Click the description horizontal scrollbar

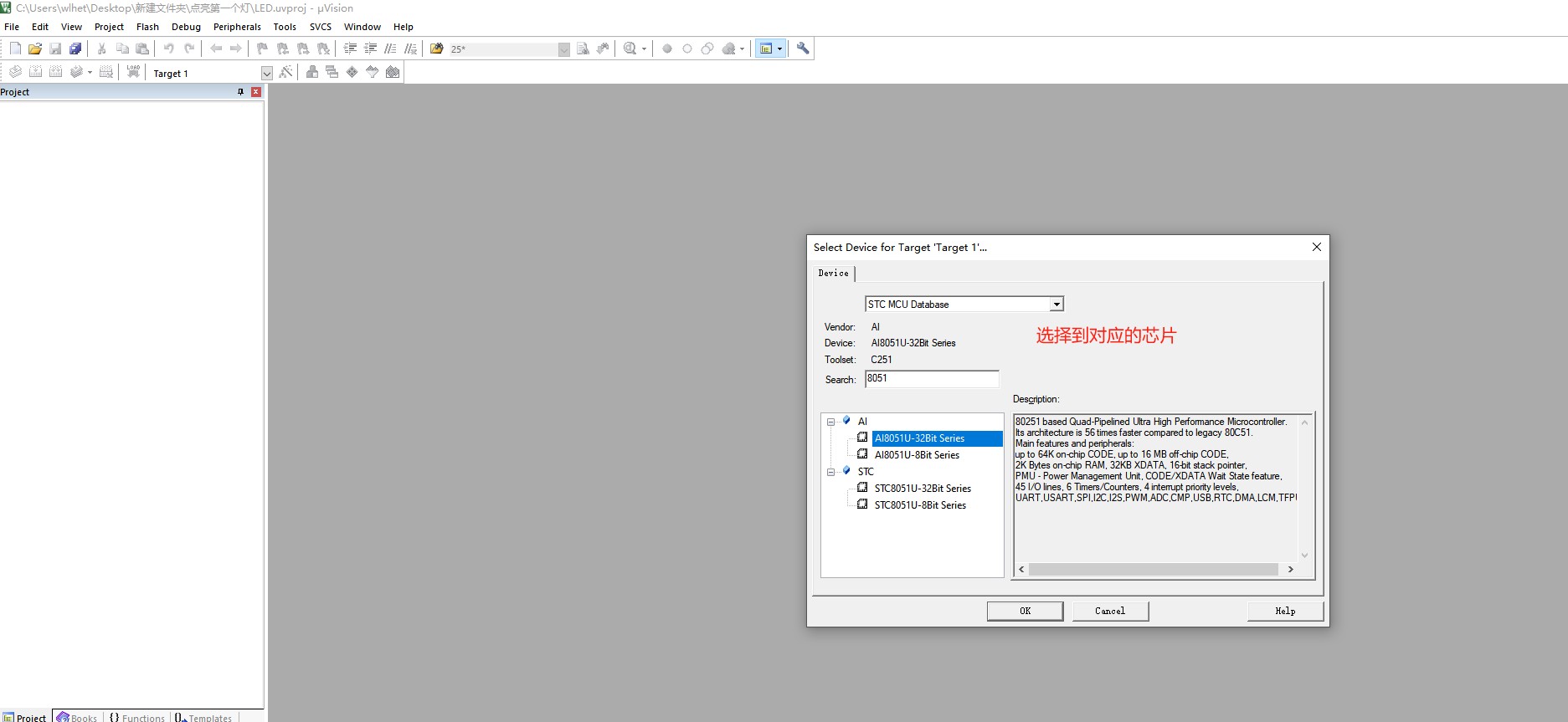(x=1155, y=569)
